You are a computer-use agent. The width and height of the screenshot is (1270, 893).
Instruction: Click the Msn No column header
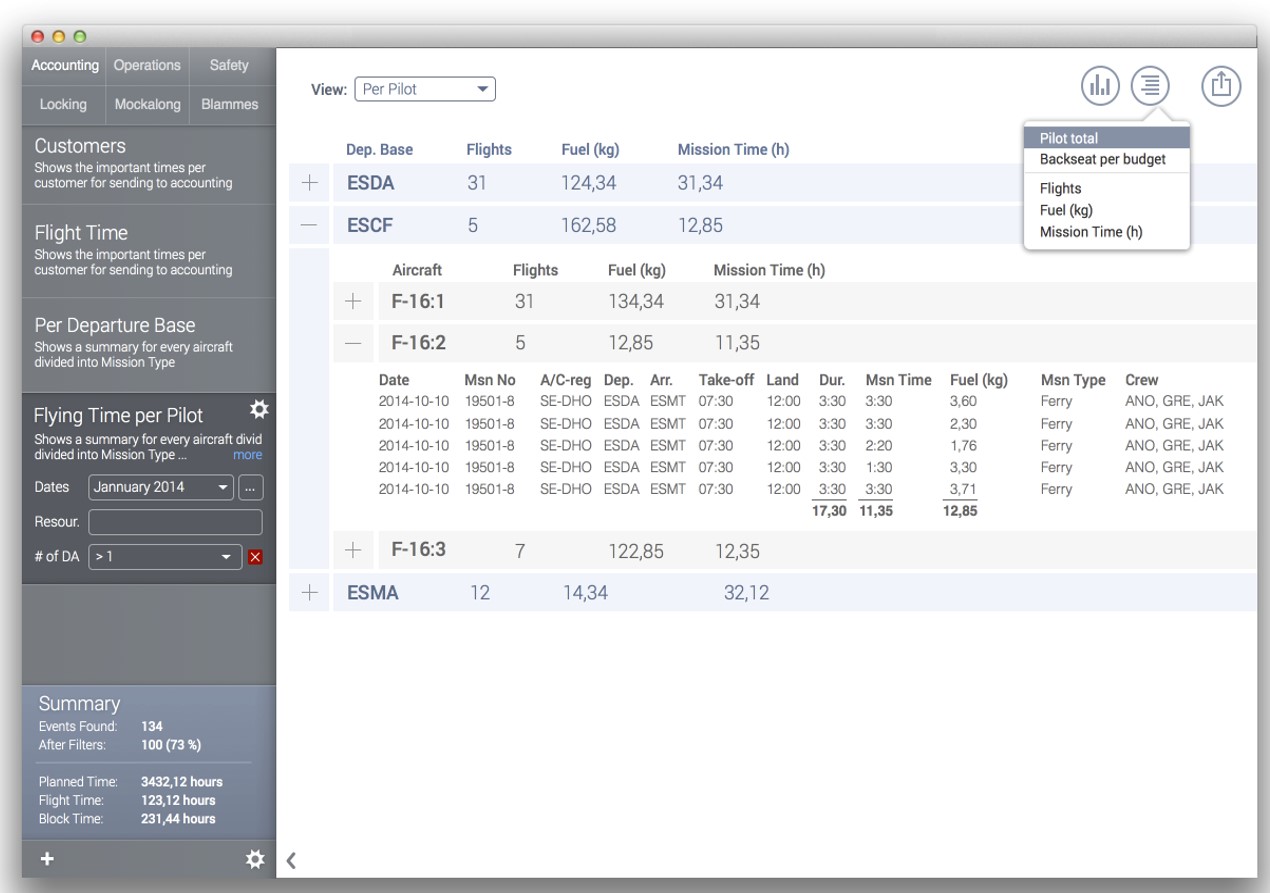490,380
